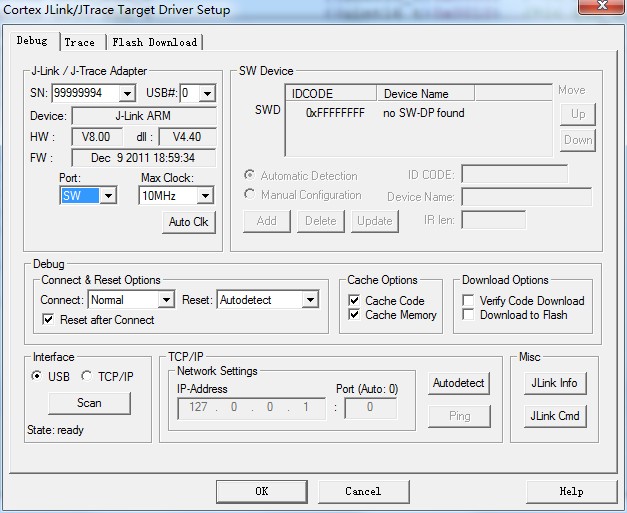
Task: Click the IP-Address field
Action: point(252,408)
